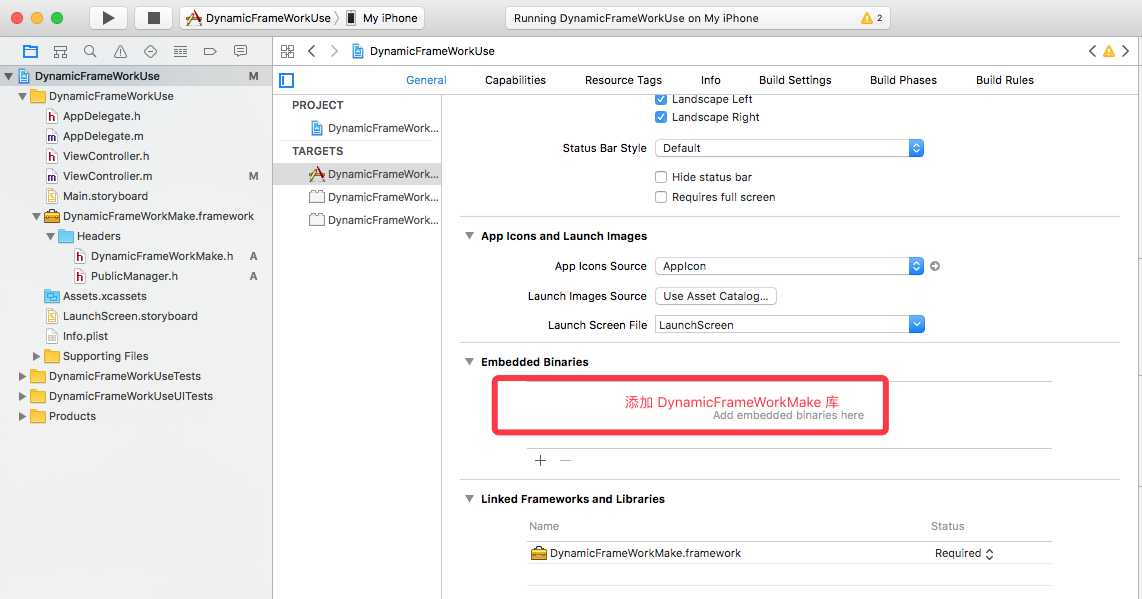Image resolution: width=1142 pixels, height=599 pixels.
Task: Enable Hide status bar
Action: click(x=661, y=177)
